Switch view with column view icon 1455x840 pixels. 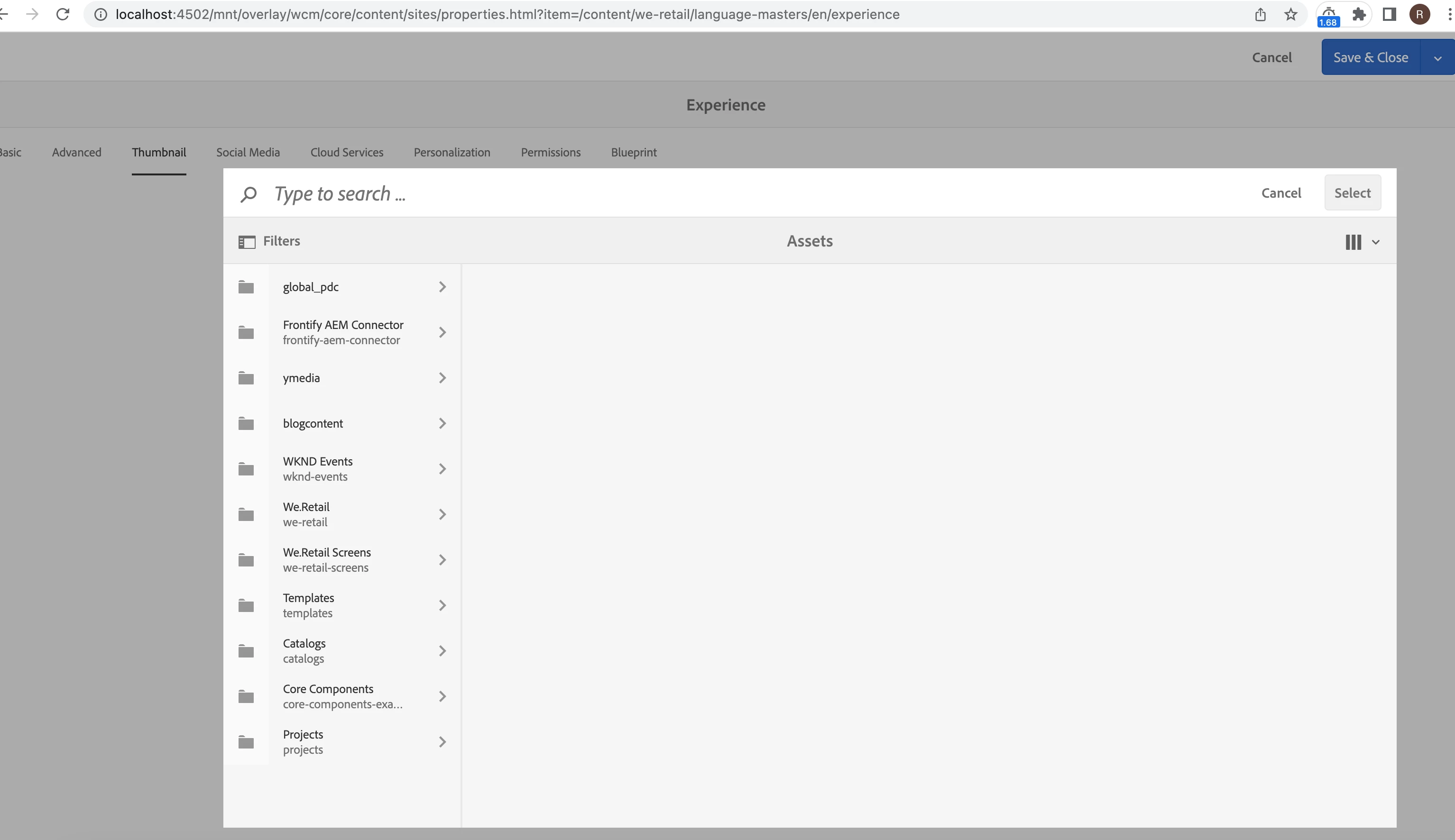(1354, 242)
